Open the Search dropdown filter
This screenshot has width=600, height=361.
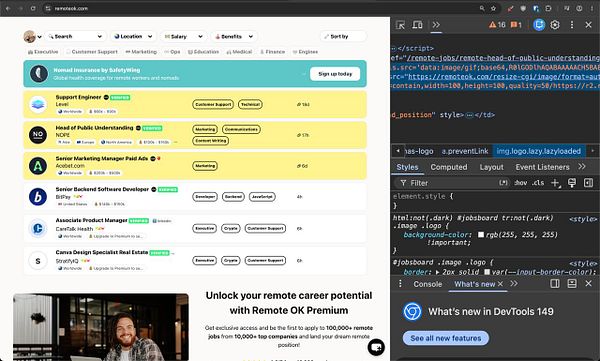coord(75,36)
